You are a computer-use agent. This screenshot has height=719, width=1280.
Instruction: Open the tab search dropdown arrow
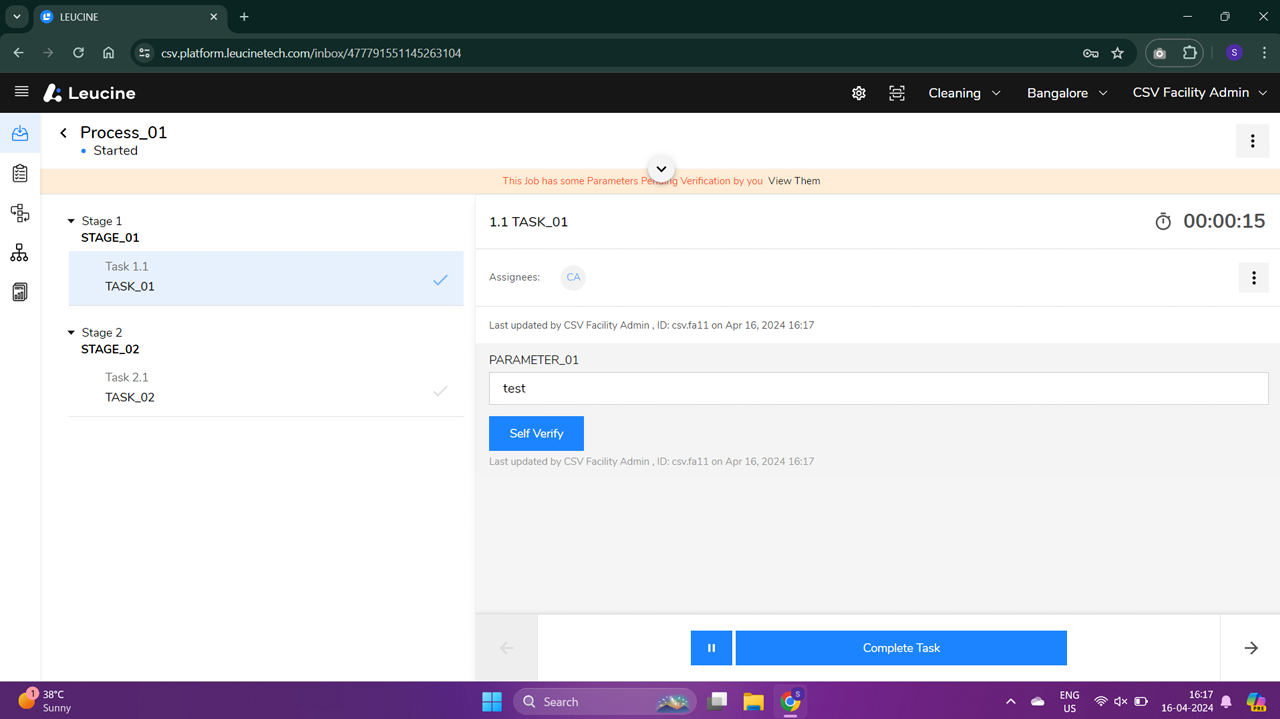click(17, 17)
